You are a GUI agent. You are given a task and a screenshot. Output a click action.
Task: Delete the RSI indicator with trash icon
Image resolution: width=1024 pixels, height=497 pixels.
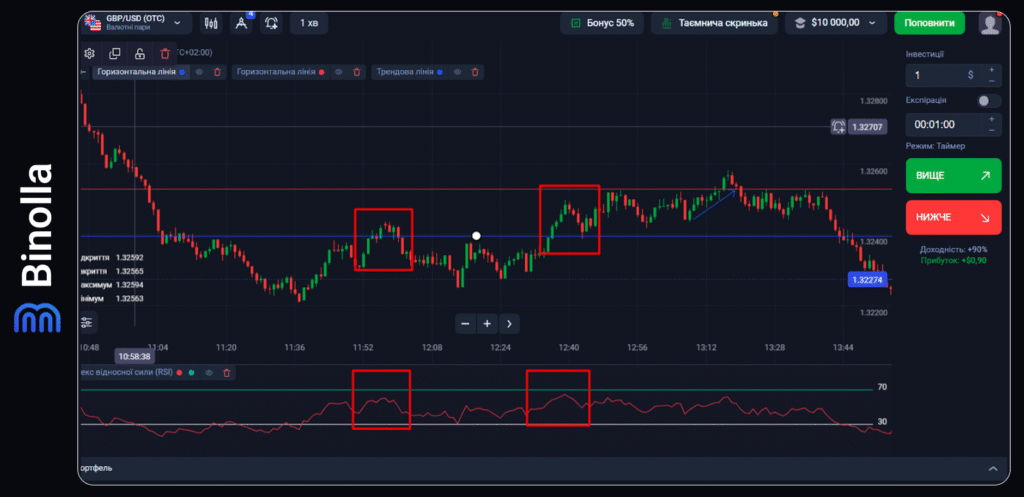[x=227, y=373]
